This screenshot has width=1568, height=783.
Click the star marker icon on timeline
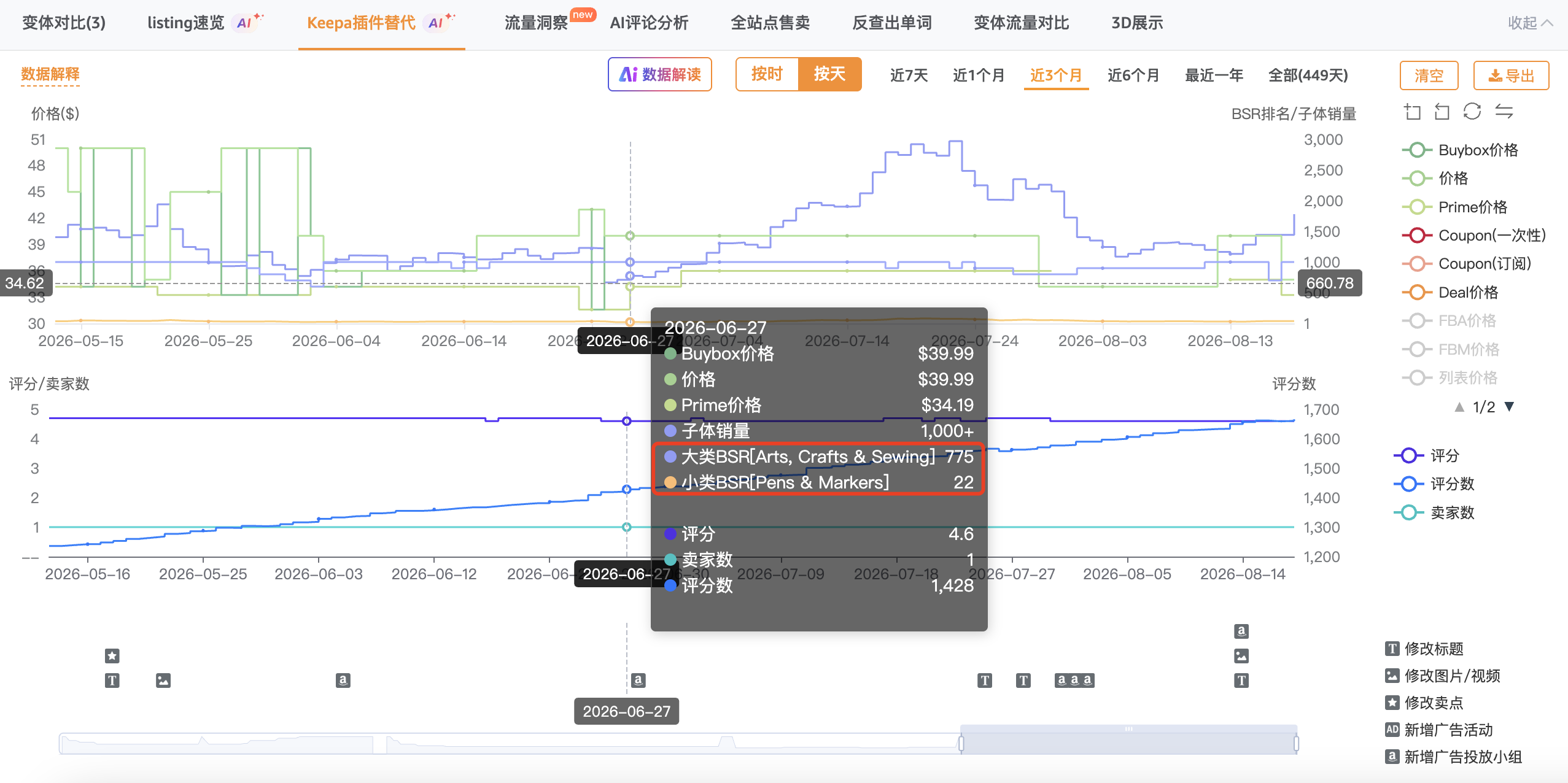coord(112,656)
